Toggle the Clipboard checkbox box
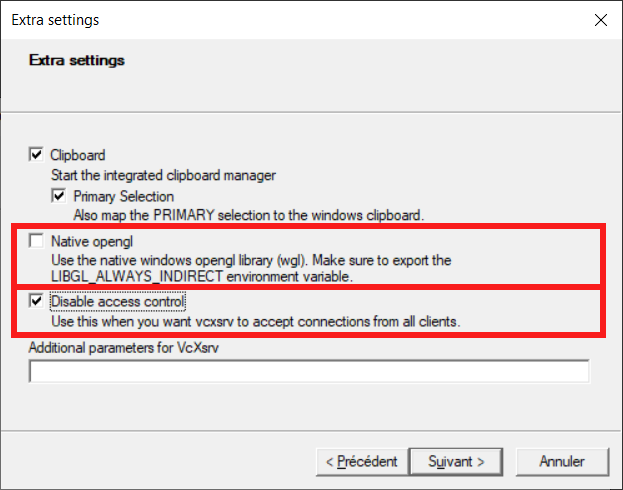623x490 pixels. point(37,155)
